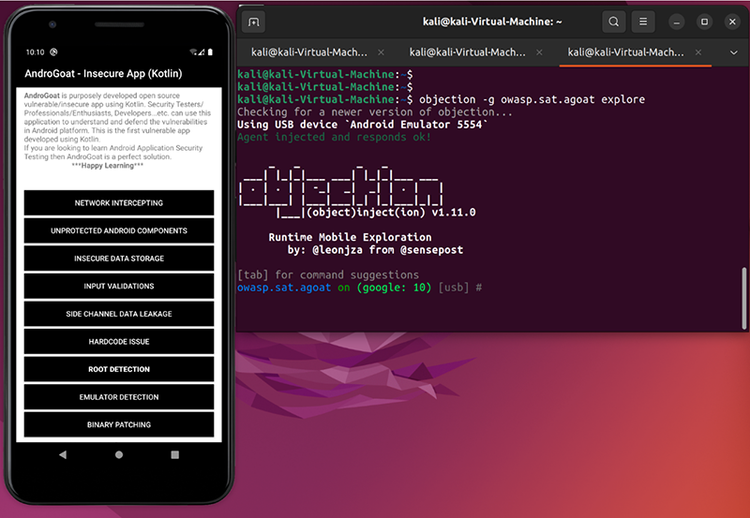The image size is (750, 518).
Task: Switch to the first kali terminal tab
Action: [x=309, y=53]
